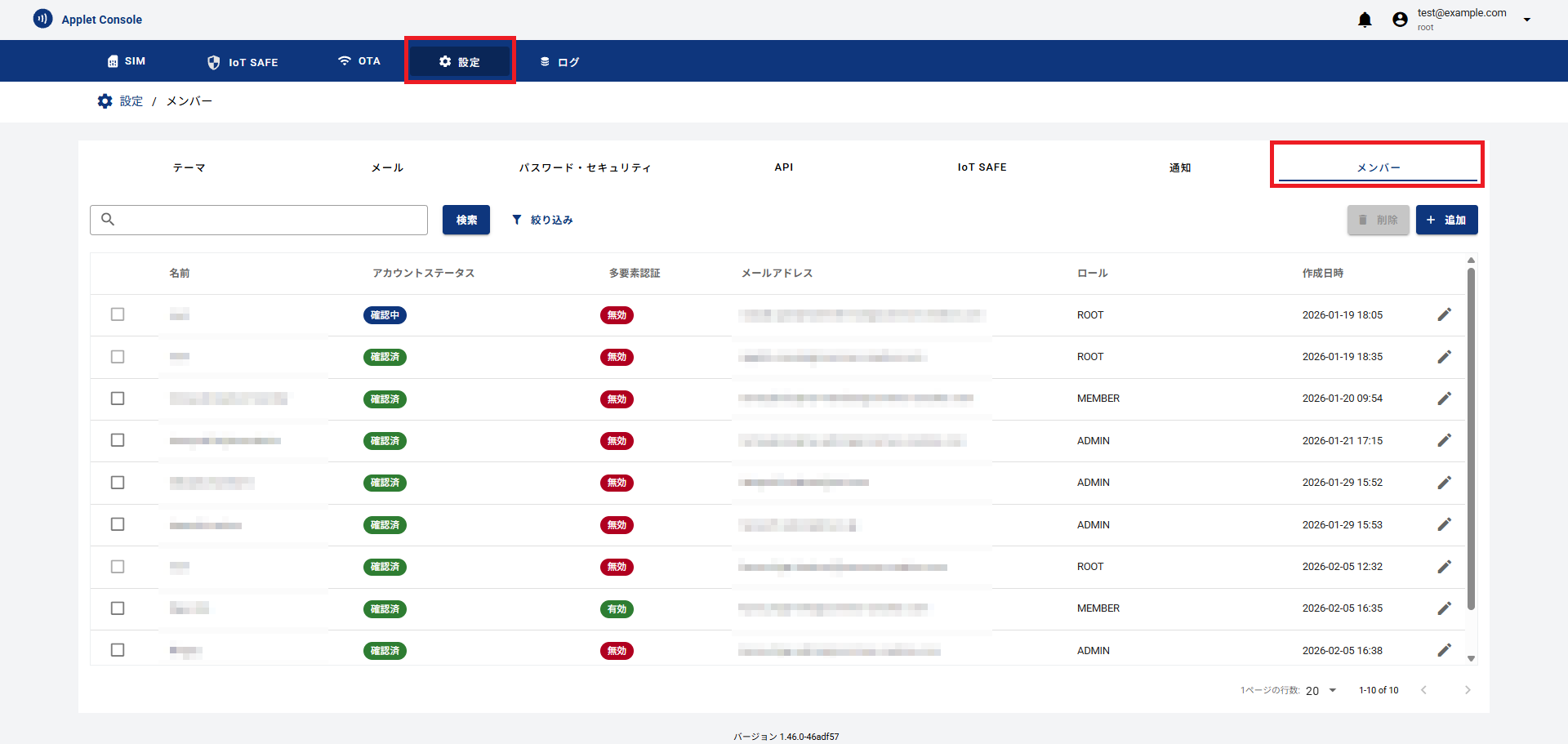The image size is (1568, 744).
Task: Switch to the API settings tab
Action: click(x=783, y=167)
